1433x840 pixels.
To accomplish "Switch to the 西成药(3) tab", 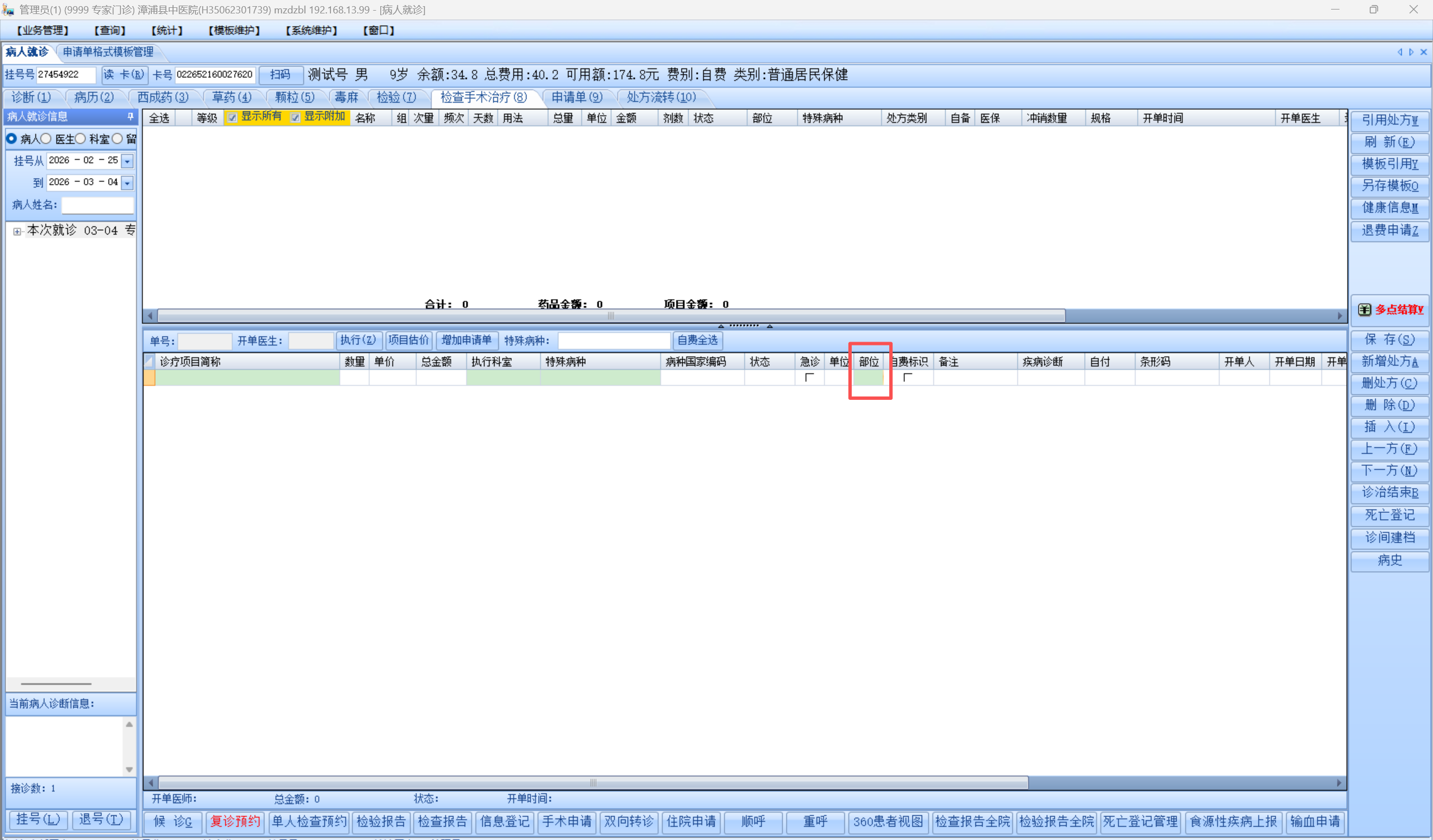I will 162,97.
